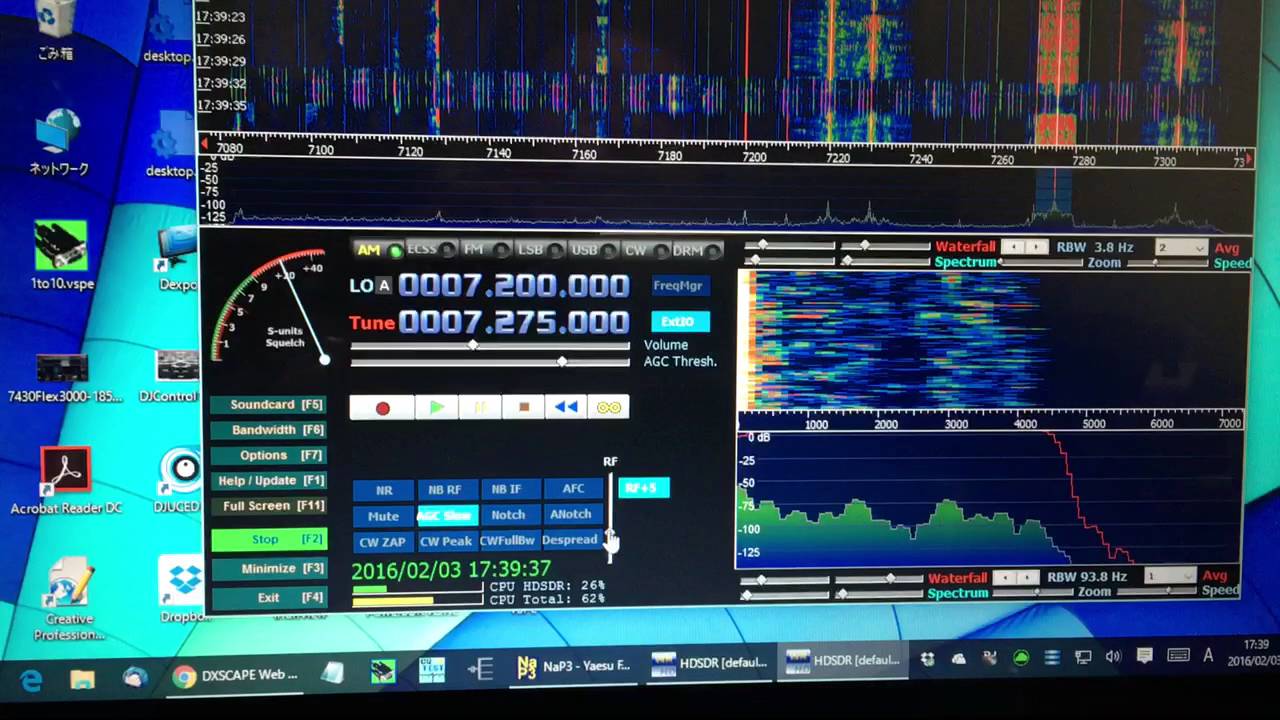
Task: Click the Tune frequency display 0007.275.000
Action: point(514,322)
